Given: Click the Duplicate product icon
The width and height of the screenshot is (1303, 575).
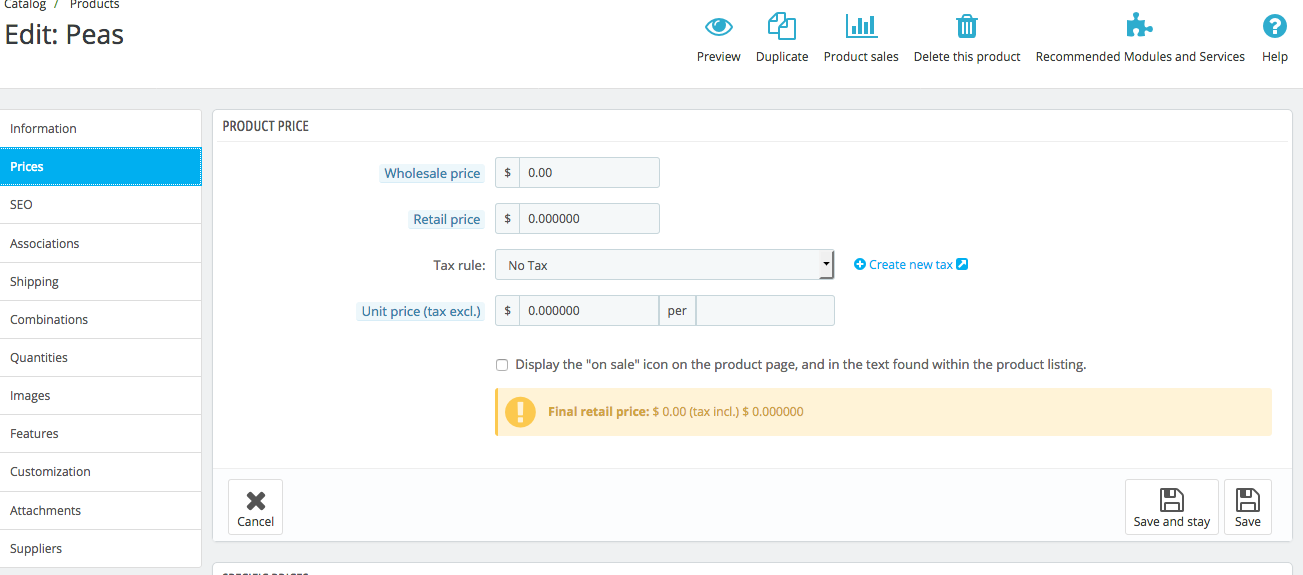Looking at the screenshot, I should coord(781,27).
